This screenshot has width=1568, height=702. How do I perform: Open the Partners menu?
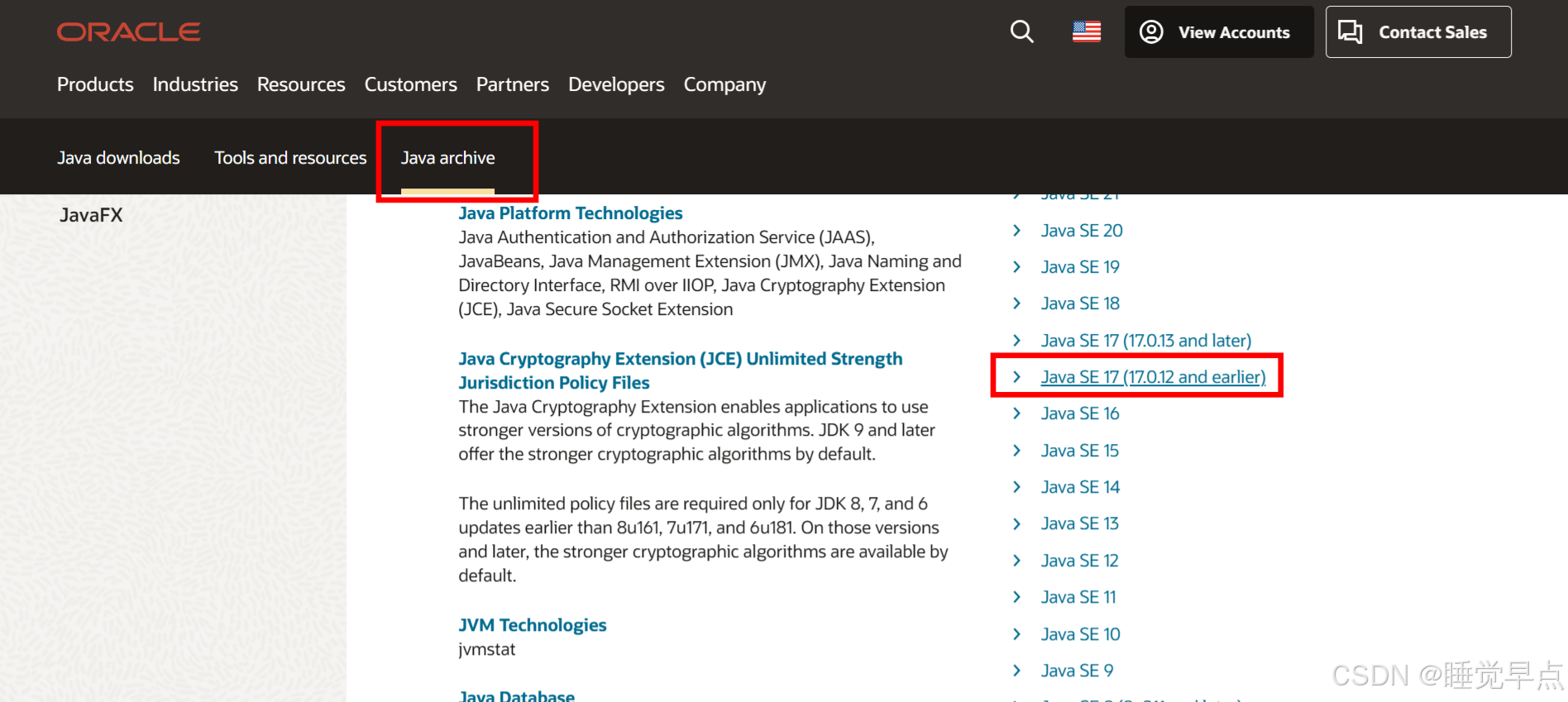[513, 84]
